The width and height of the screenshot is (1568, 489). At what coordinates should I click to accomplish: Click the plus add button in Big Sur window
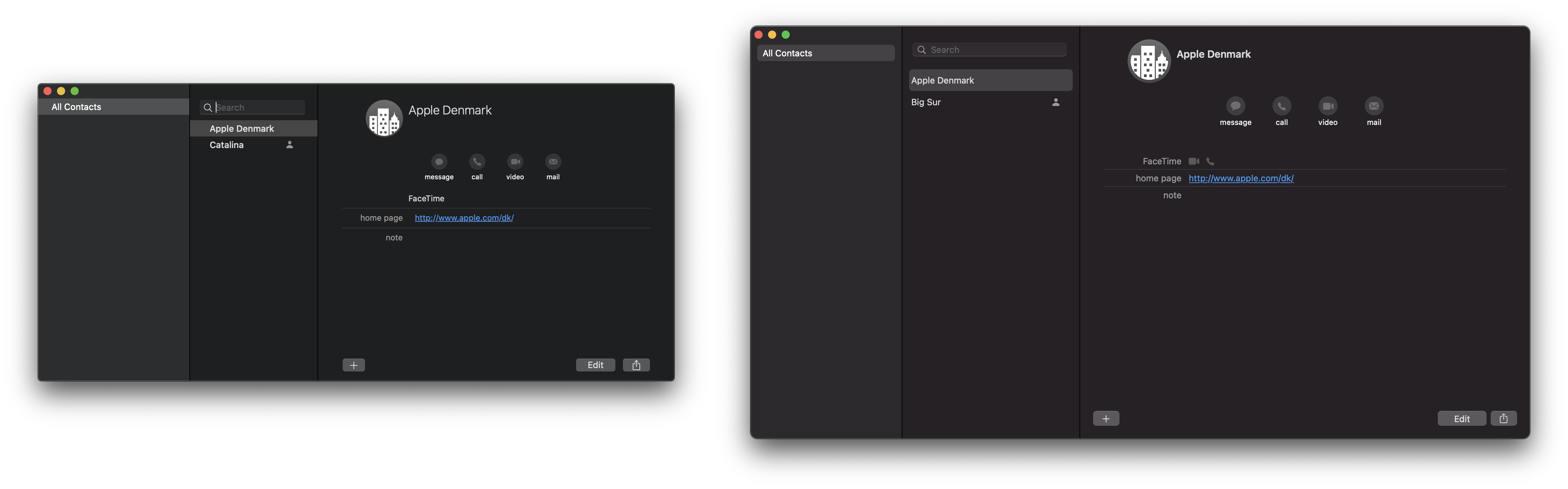(x=1106, y=418)
